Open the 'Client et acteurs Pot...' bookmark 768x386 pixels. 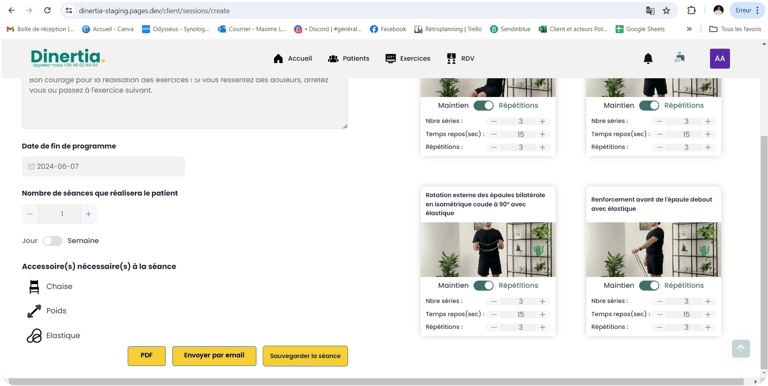[x=573, y=29]
